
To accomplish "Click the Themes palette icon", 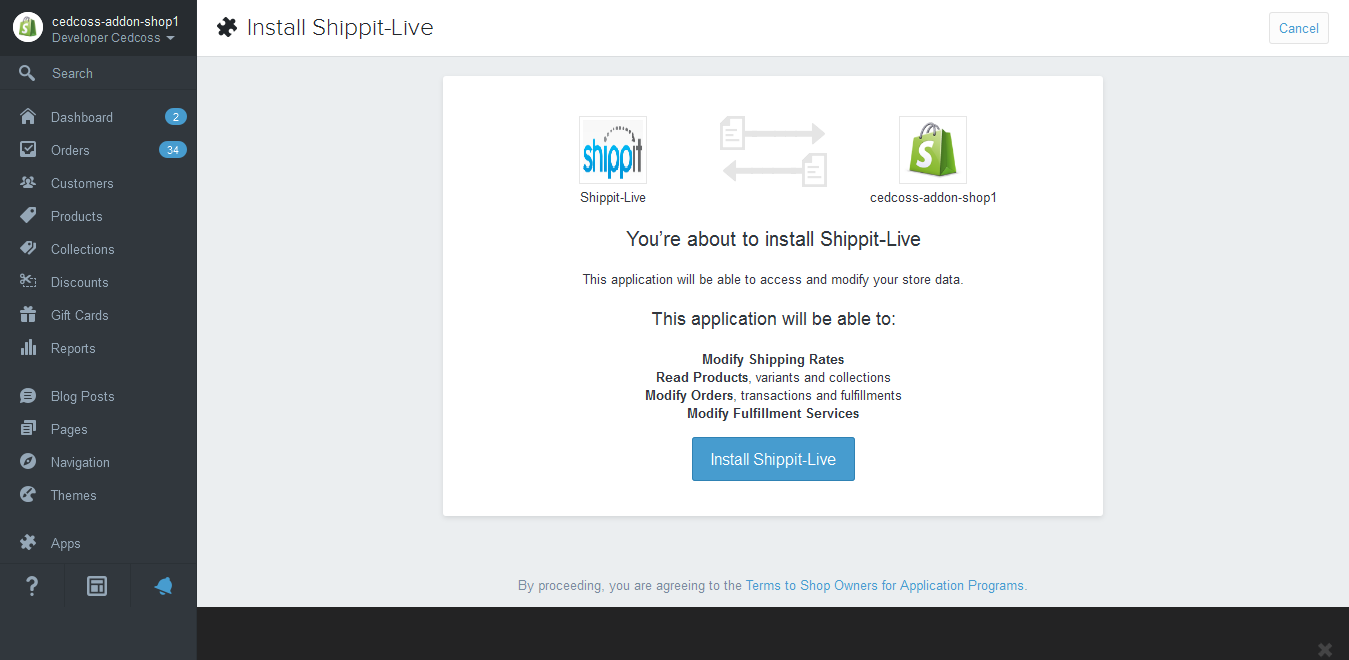I will tap(28, 495).
